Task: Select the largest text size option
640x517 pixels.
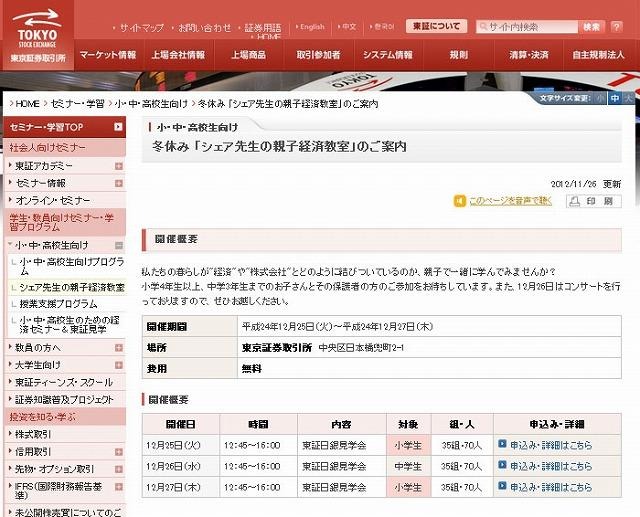Action: click(x=627, y=99)
